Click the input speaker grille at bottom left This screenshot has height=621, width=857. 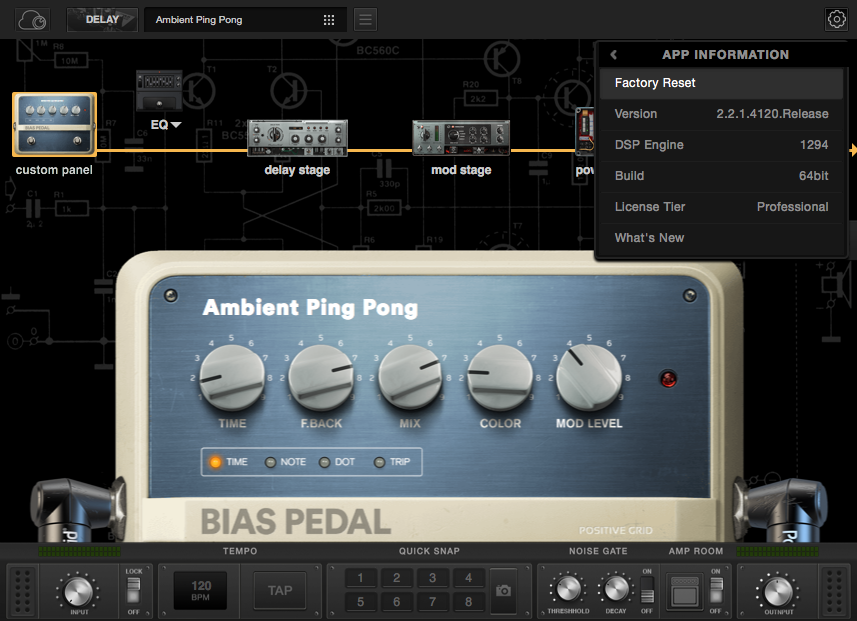tap(22, 591)
